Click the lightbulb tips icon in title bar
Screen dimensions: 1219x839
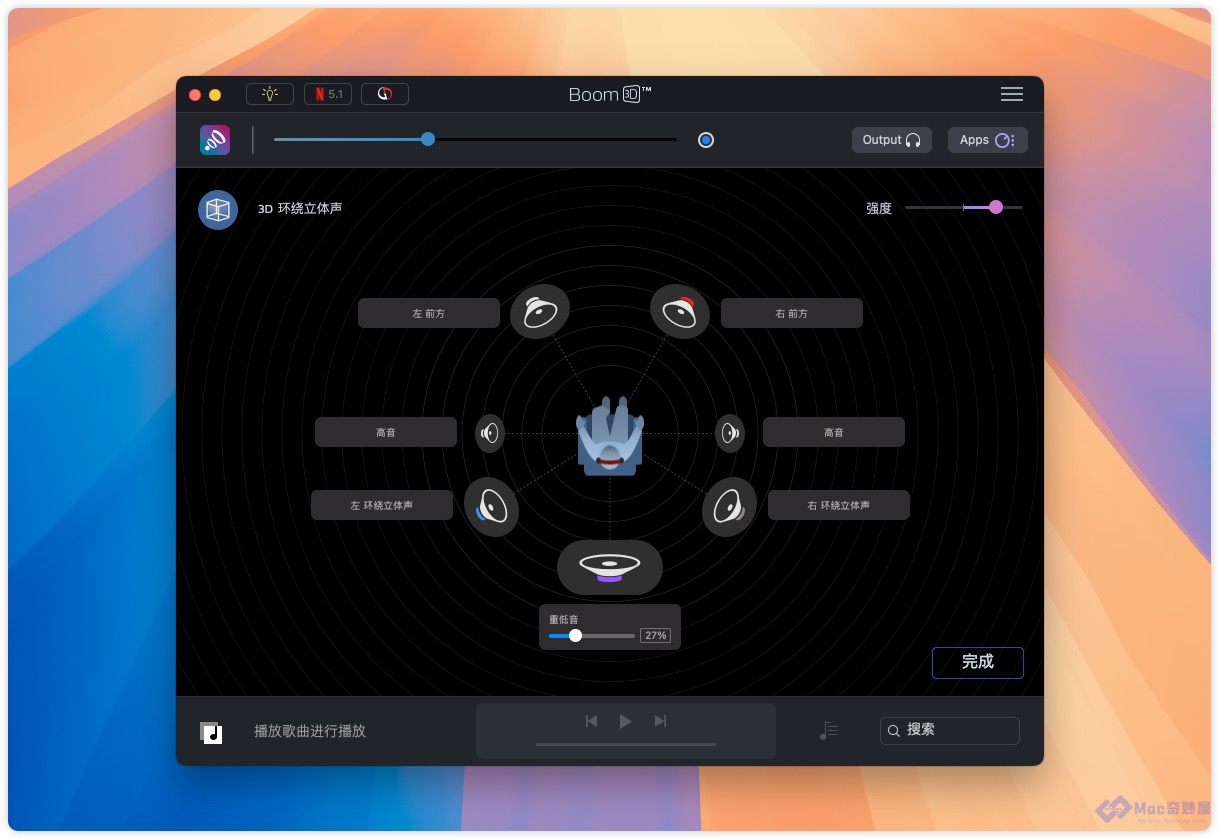click(270, 94)
